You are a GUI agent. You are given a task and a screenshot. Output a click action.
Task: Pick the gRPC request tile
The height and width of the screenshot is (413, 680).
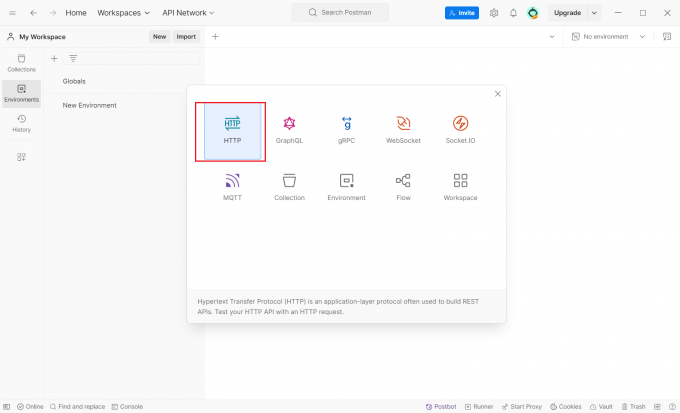[x=347, y=131]
